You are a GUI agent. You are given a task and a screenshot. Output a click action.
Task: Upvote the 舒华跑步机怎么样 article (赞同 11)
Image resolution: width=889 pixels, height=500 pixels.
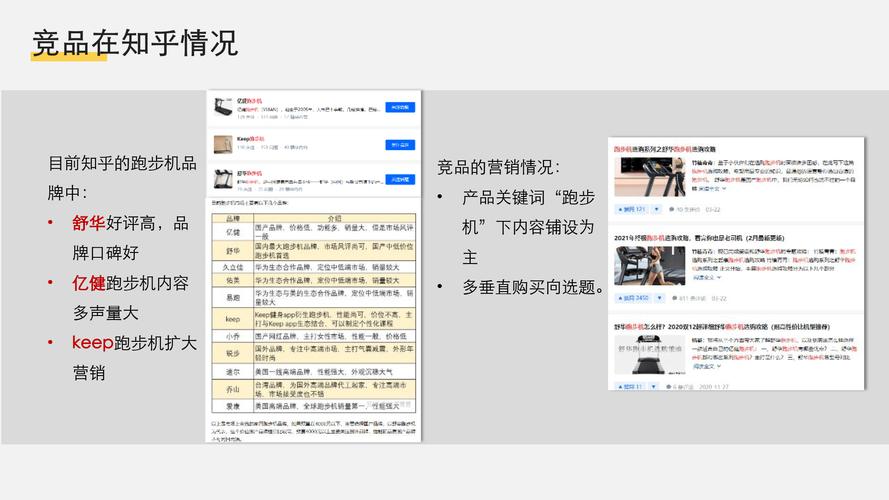click(630, 387)
